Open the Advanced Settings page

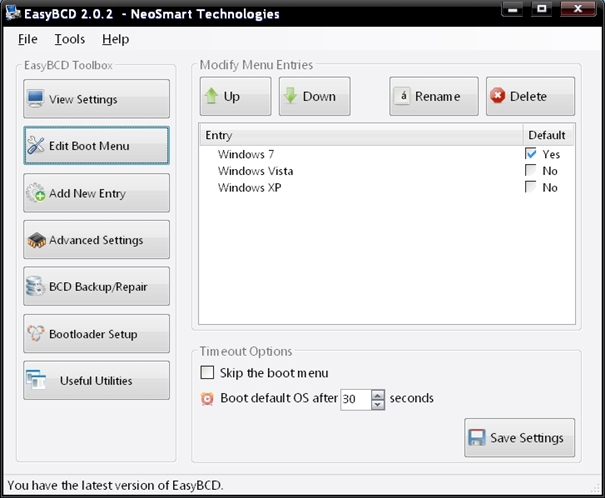(x=96, y=240)
